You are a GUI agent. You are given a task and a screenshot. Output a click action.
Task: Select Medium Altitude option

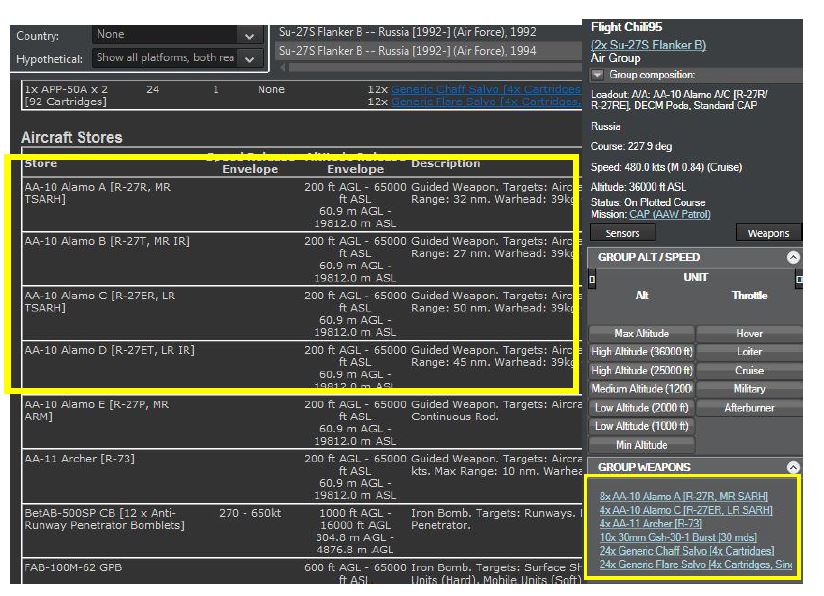tap(642, 389)
